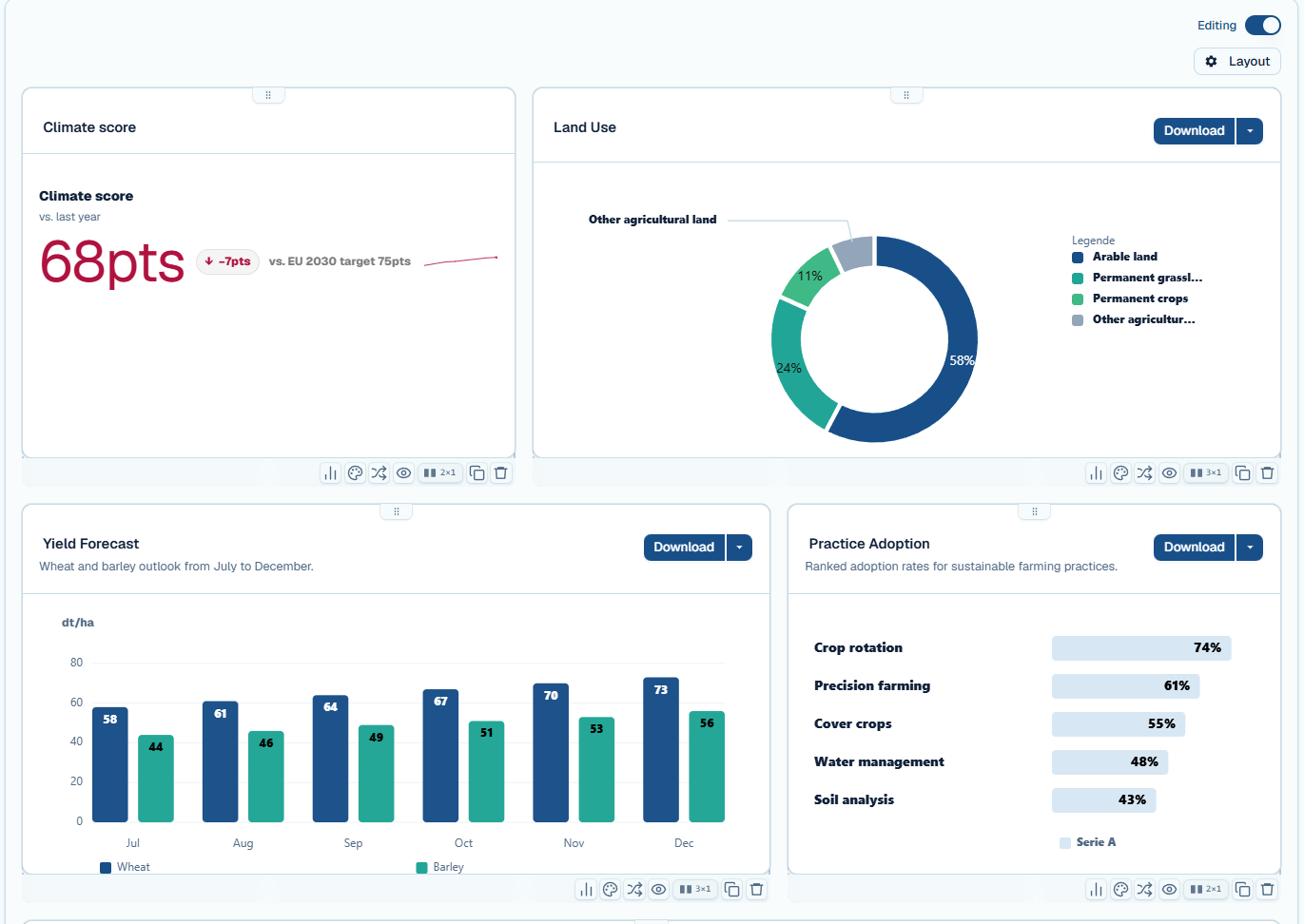This screenshot has width=1304, height=924.
Task: Download the Practice Adoption chart
Action: pyautogui.click(x=1195, y=548)
